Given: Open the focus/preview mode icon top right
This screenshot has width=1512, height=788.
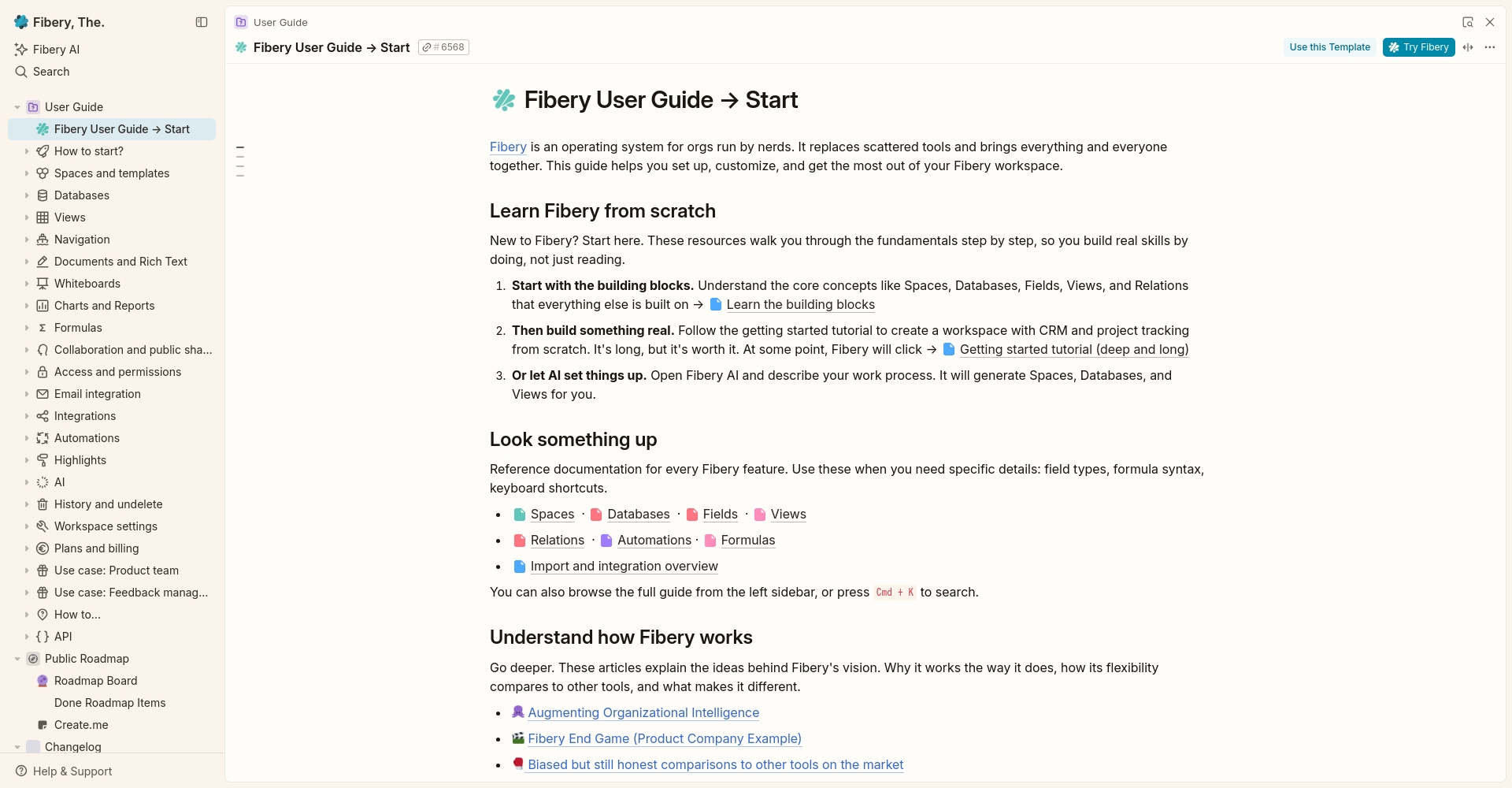Looking at the screenshot, I should [1468, 22].
